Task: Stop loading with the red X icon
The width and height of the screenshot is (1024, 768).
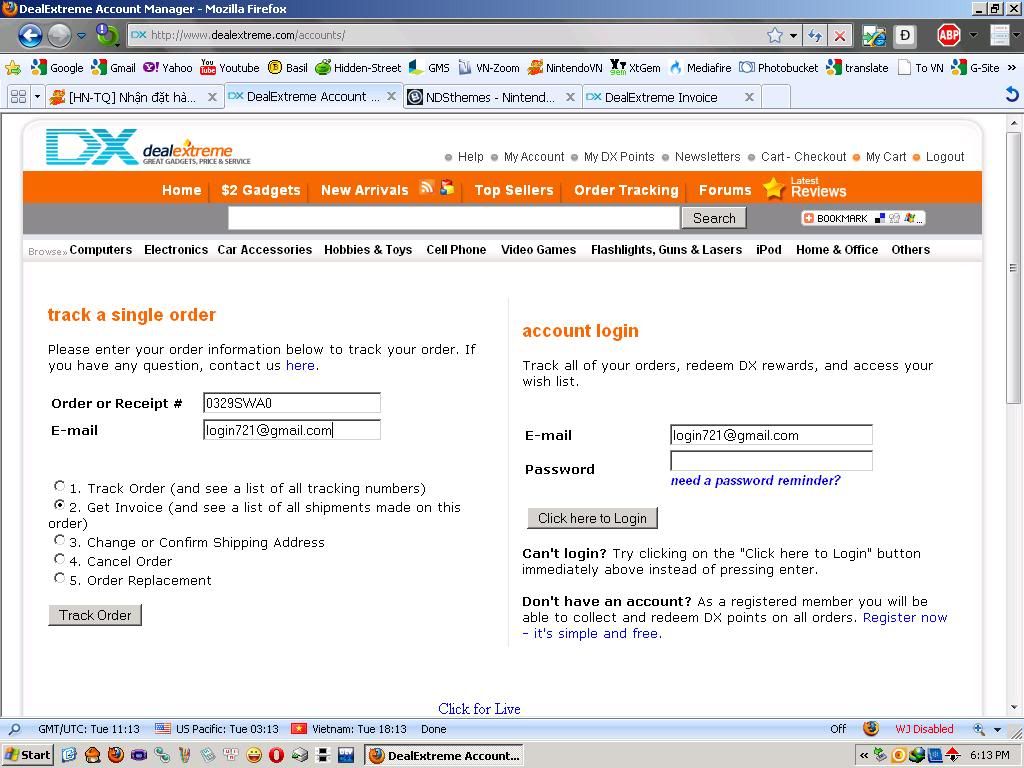Action: pos(840,36)
